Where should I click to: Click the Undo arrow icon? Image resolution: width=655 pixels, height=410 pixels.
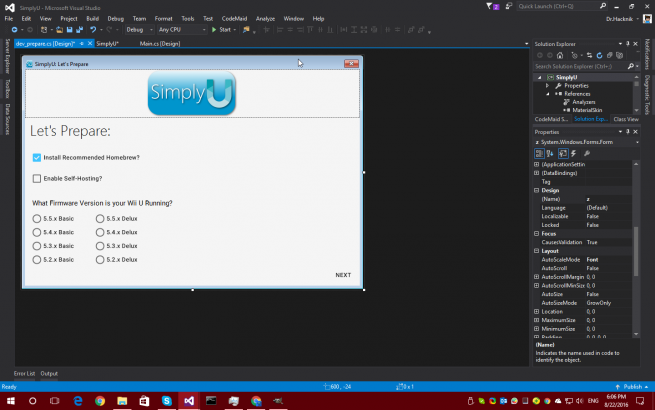tap(93, 30)
